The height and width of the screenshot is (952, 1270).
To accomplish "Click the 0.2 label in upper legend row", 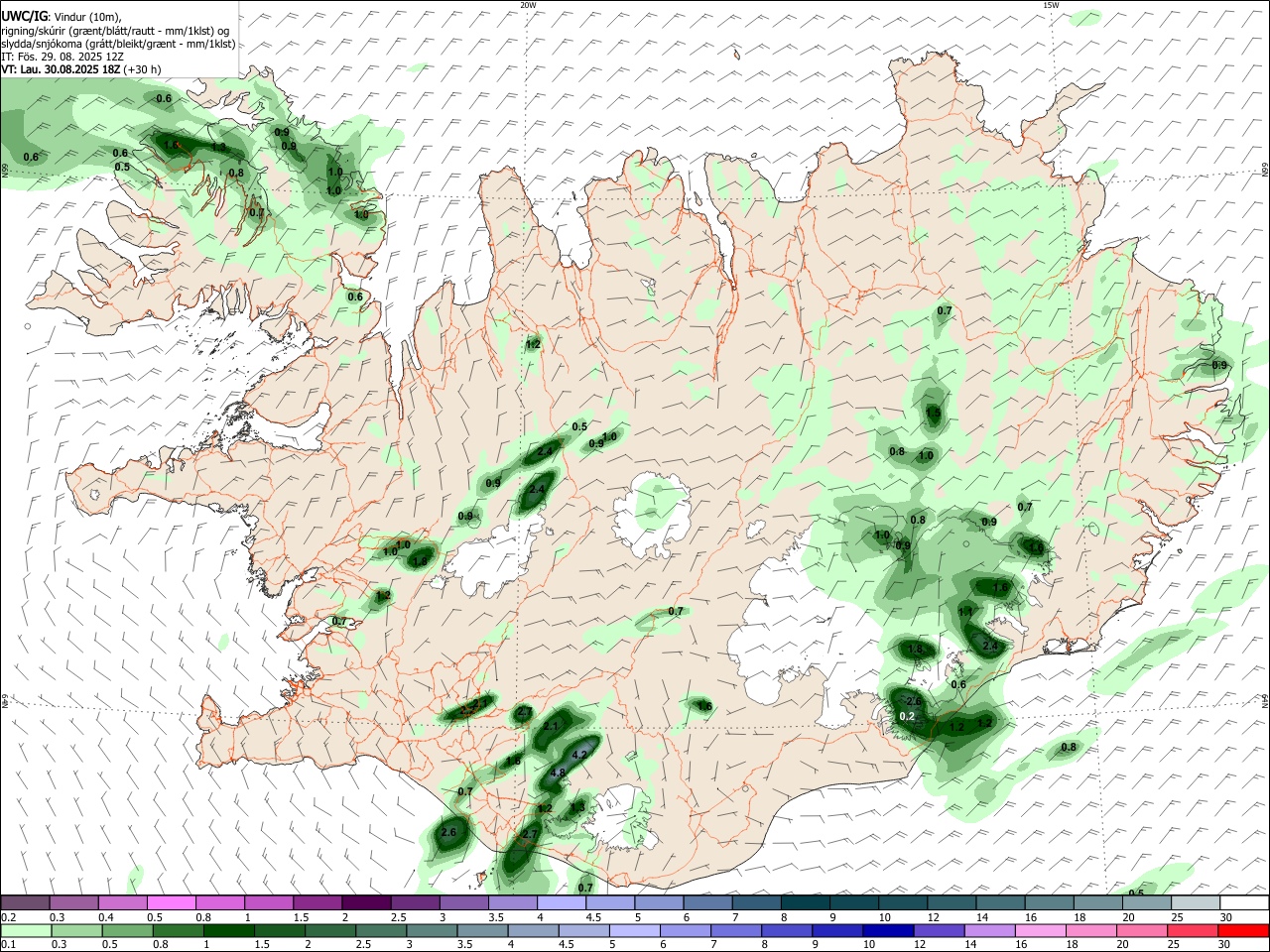I will coord(8,917).
